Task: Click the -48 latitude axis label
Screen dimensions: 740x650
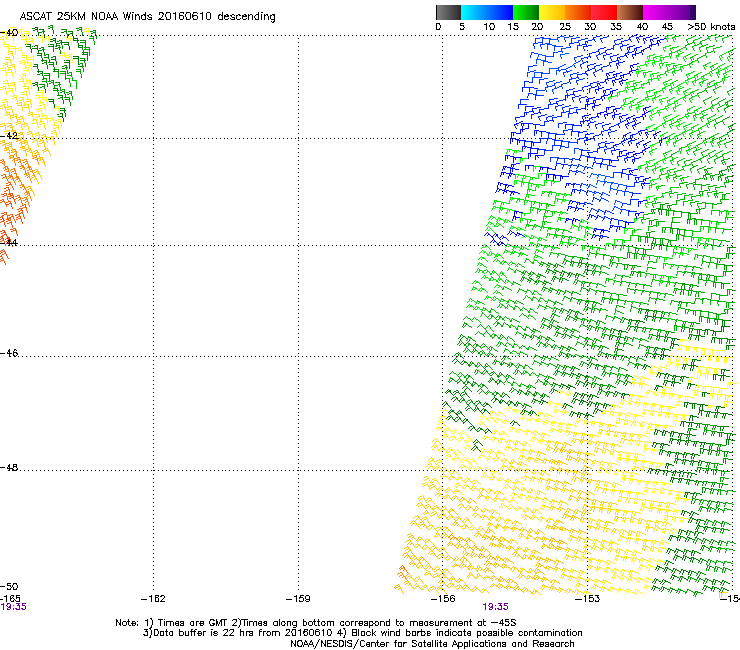Action: pos(9,467)
